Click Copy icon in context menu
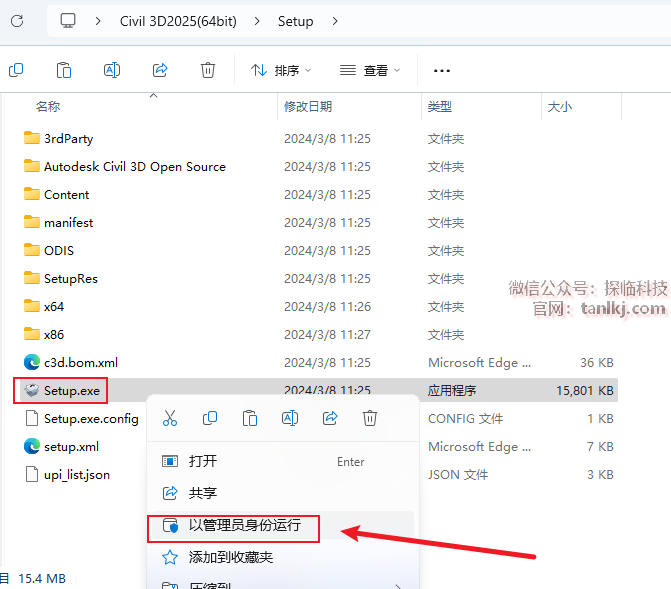Viewport: 671px width, 589px height. [210, 418]
